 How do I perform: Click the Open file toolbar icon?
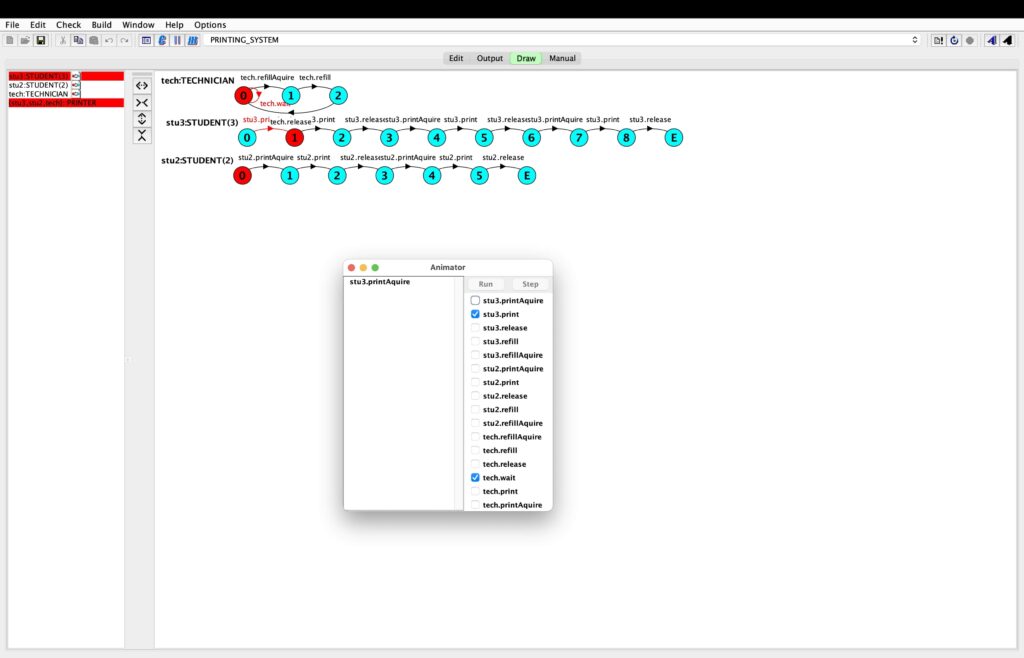25,40
